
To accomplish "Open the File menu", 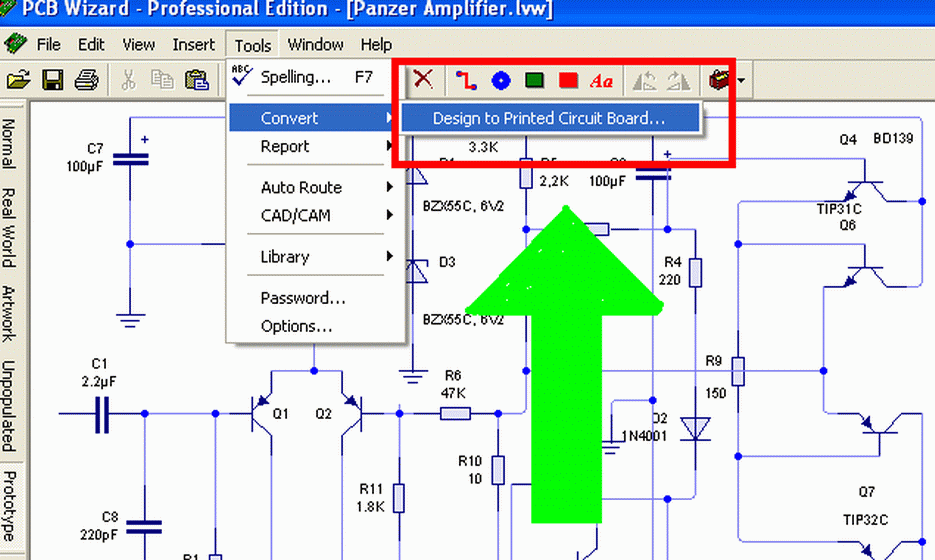I will pyautogui.click(x=48, y=45).
